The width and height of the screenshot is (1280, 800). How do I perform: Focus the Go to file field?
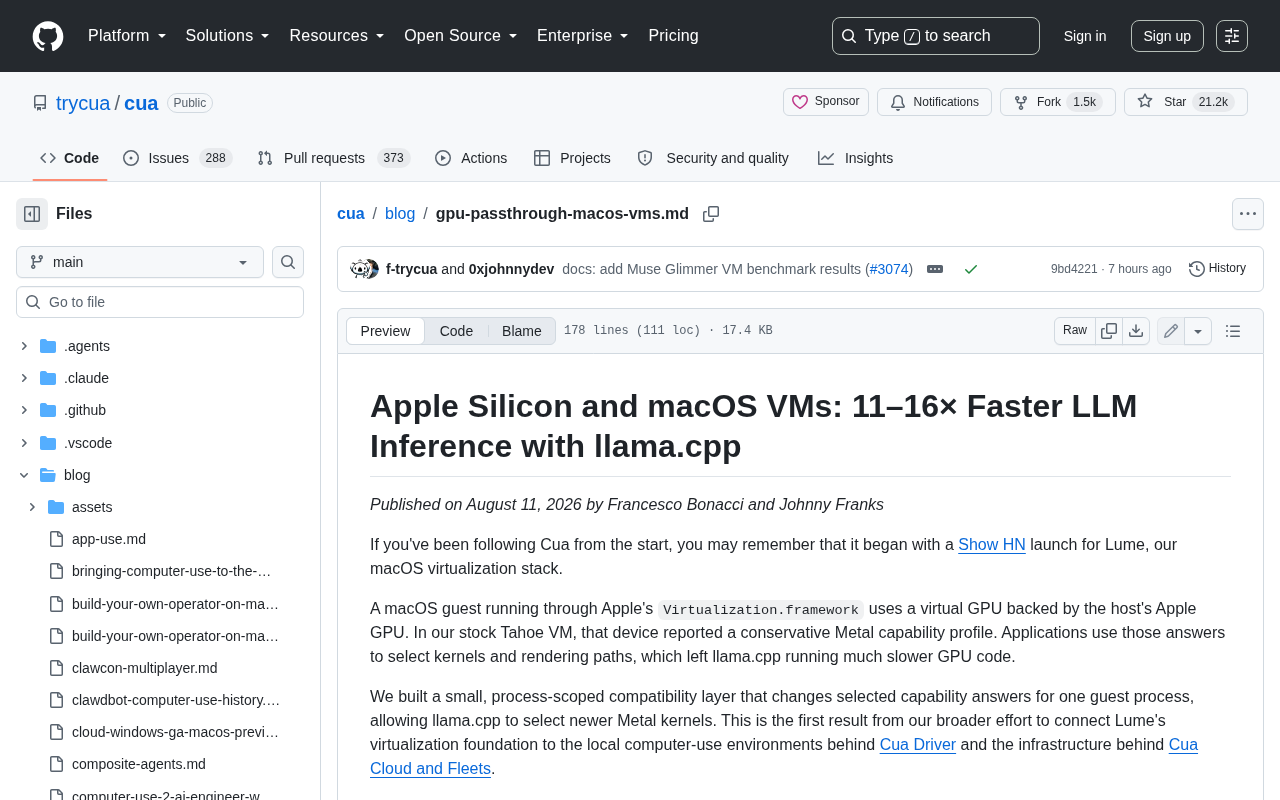[x=160, y=302]
